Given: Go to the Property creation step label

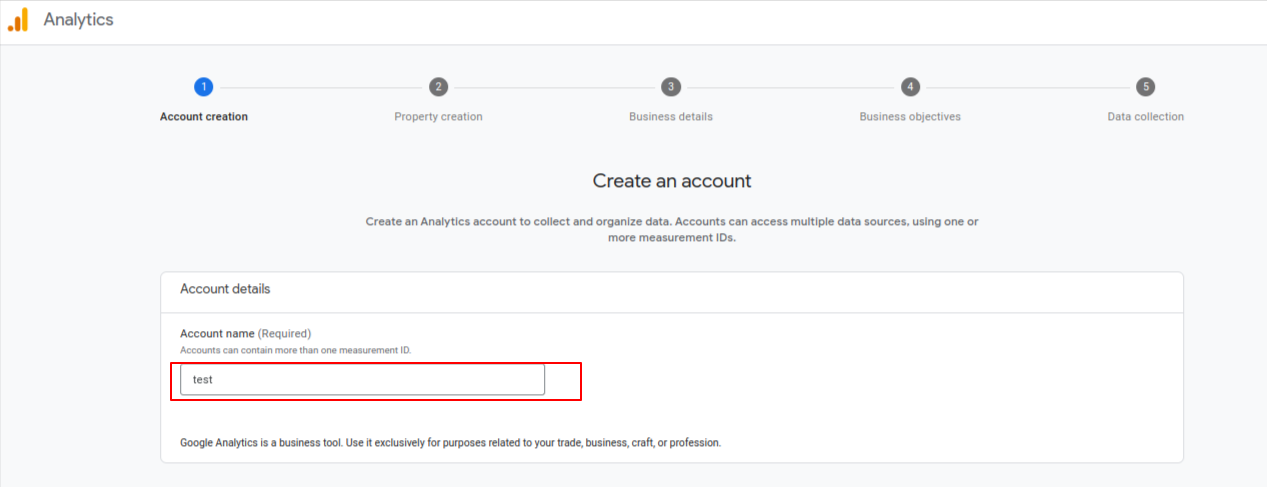Looking at the screenshot, I should [x=438, y=117].
